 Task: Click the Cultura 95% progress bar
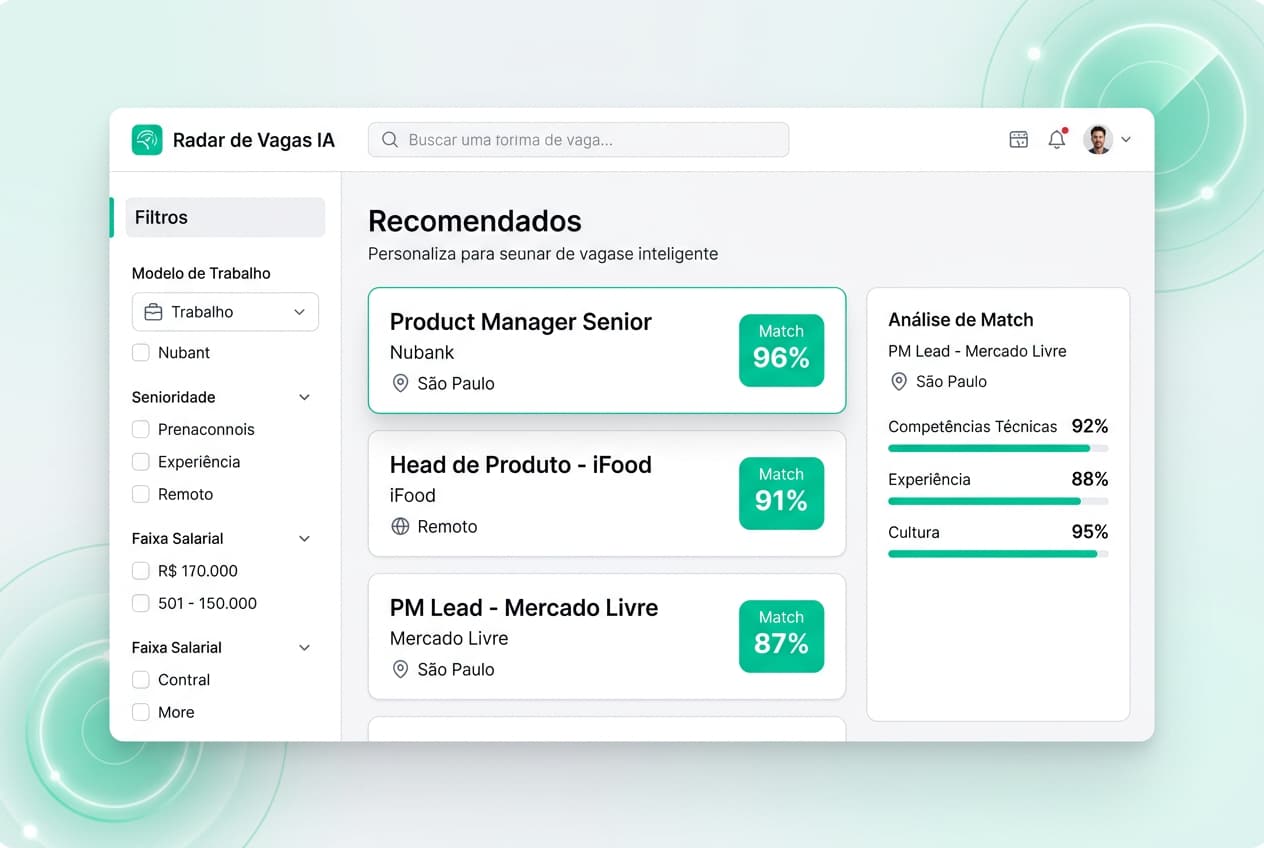pyautogui.click(x=998, y=554)
